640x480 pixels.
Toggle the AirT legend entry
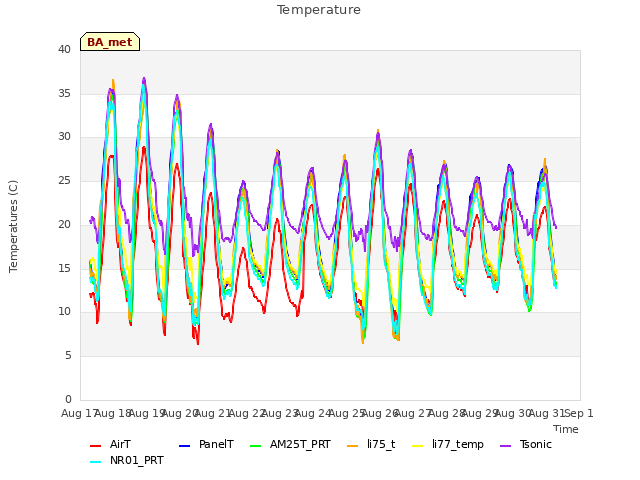110,444
